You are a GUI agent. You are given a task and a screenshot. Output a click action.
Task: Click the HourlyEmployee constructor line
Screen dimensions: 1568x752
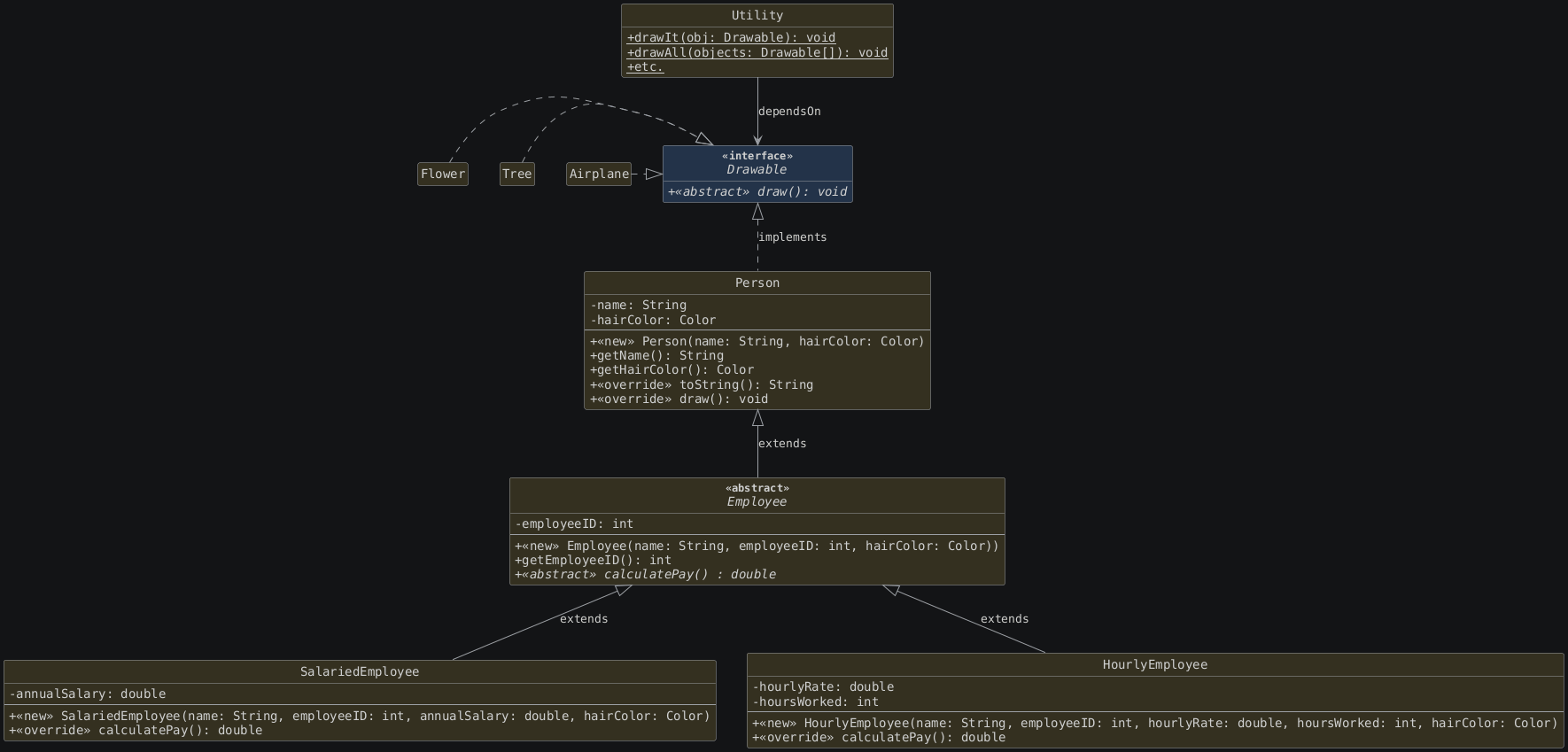[1155, 723]
